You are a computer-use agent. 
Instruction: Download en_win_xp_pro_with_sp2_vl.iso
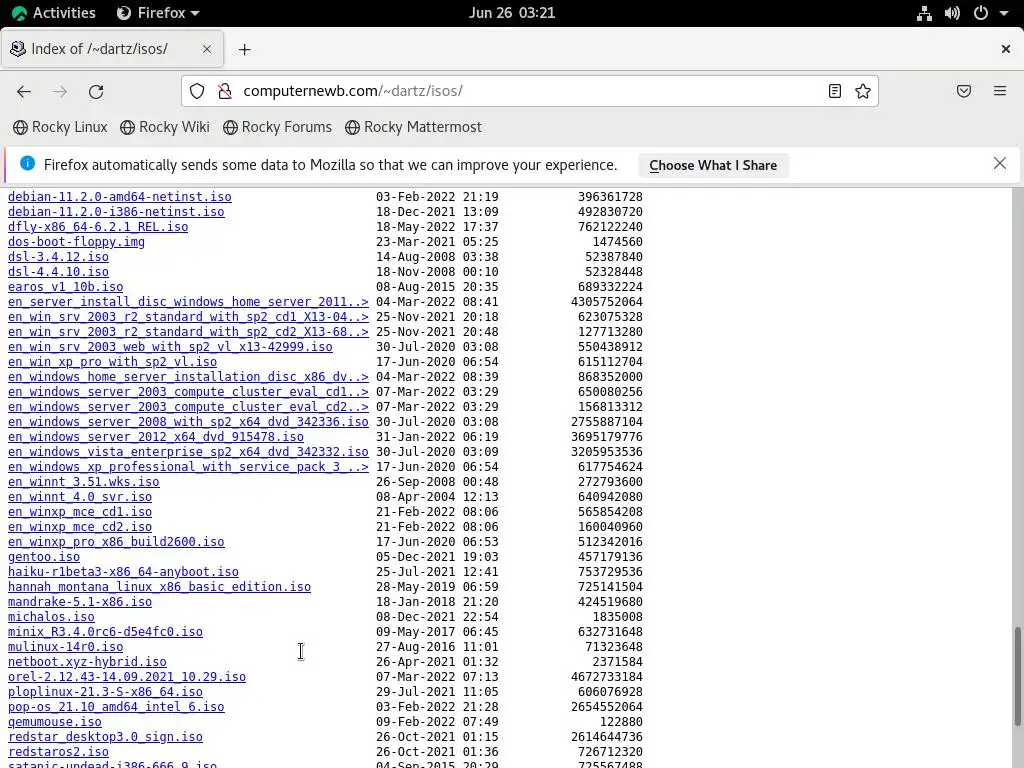tap(112, 362)
